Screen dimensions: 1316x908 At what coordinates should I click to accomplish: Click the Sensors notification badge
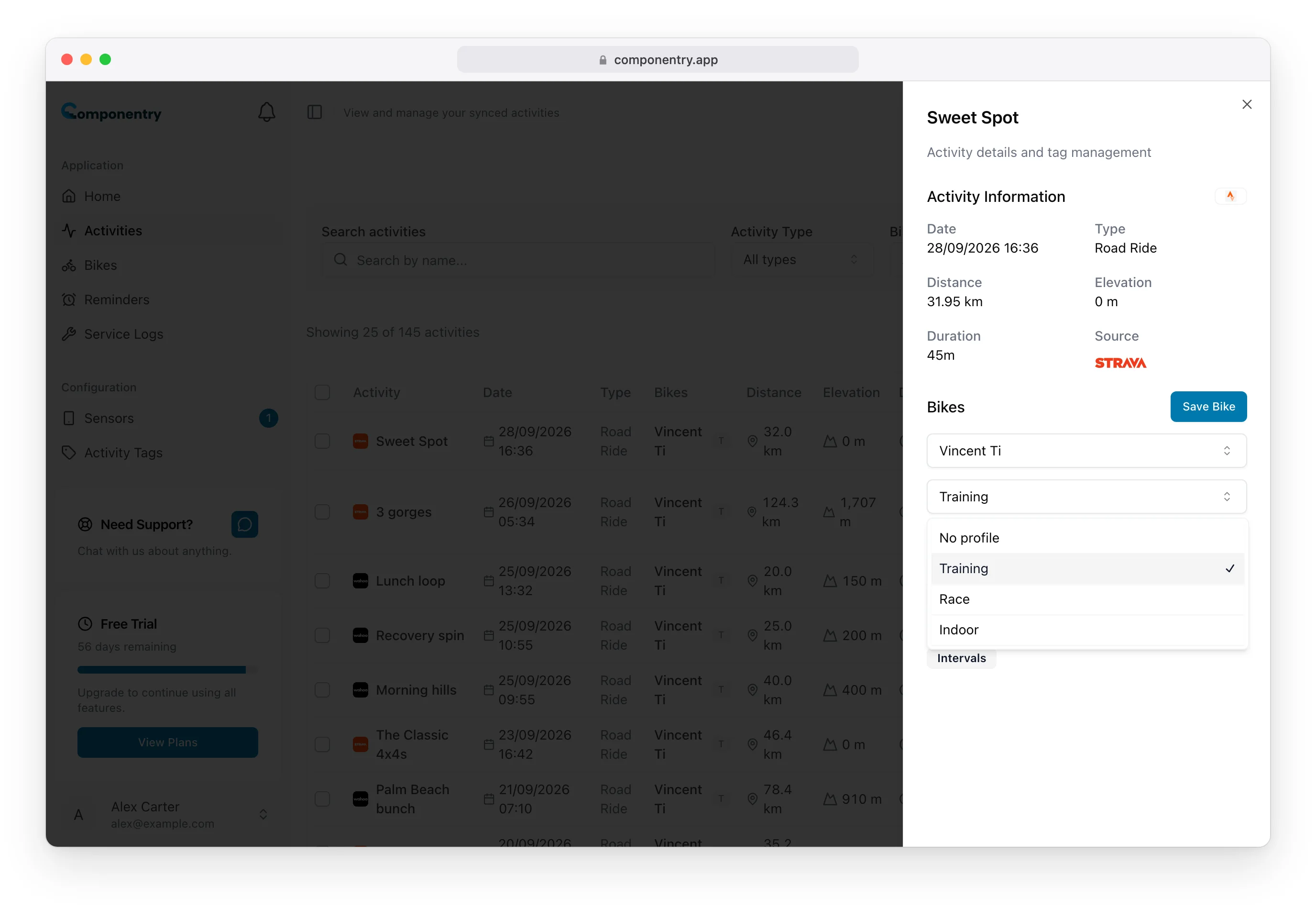(268, 418)
